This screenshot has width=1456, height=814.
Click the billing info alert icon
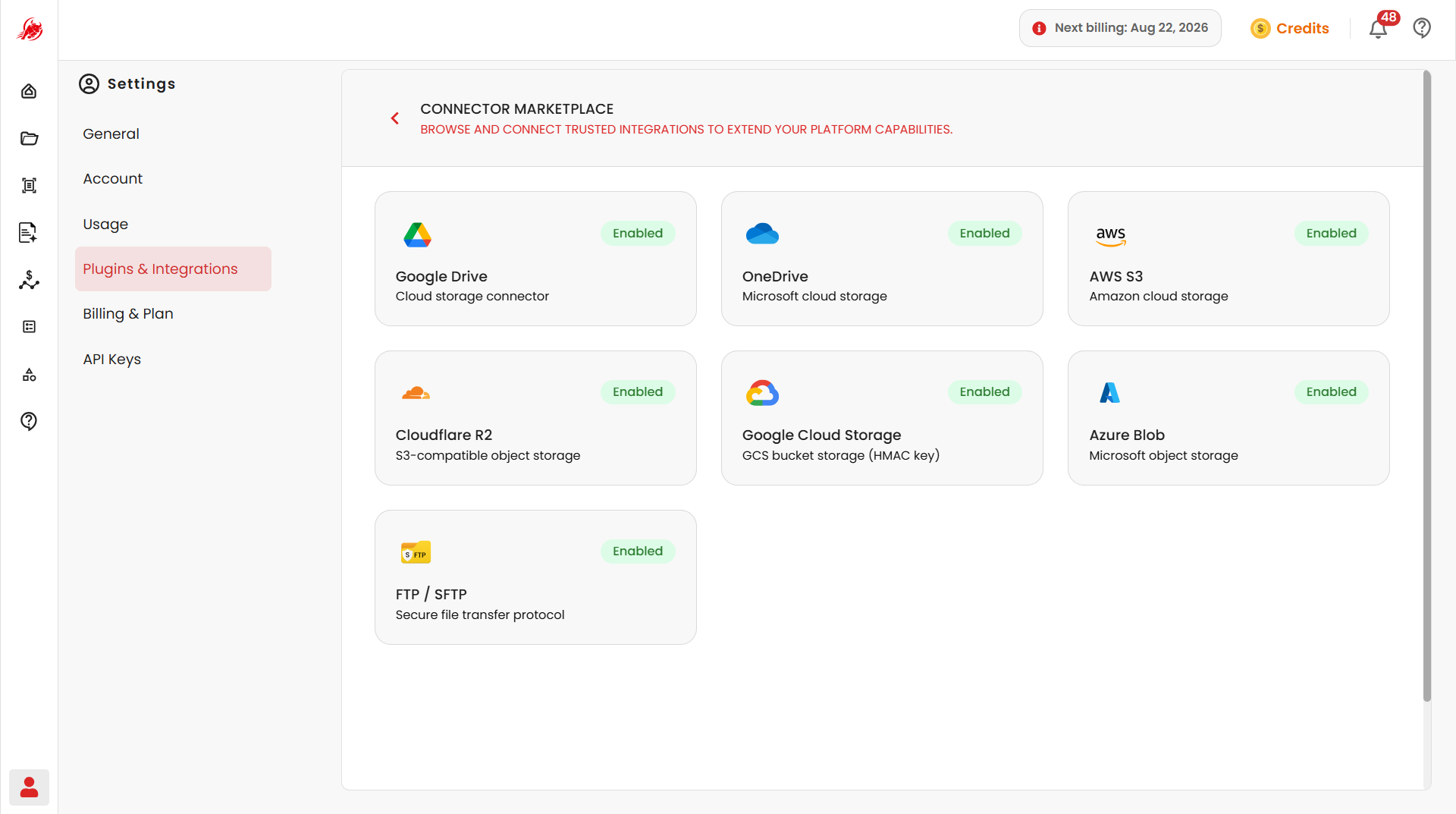[x=1039, y=28]
